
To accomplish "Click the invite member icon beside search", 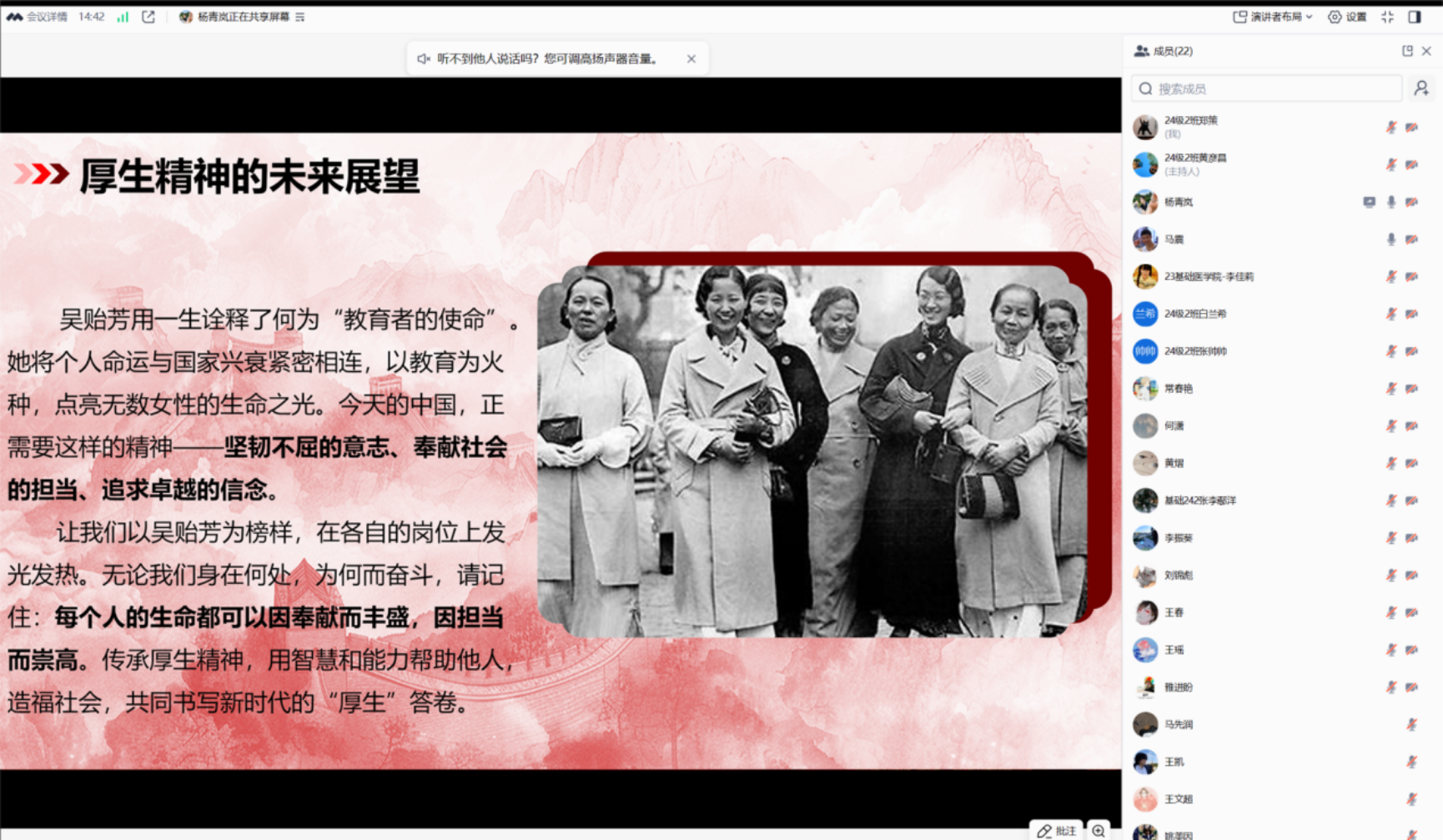I will (x=1421, y=88).
